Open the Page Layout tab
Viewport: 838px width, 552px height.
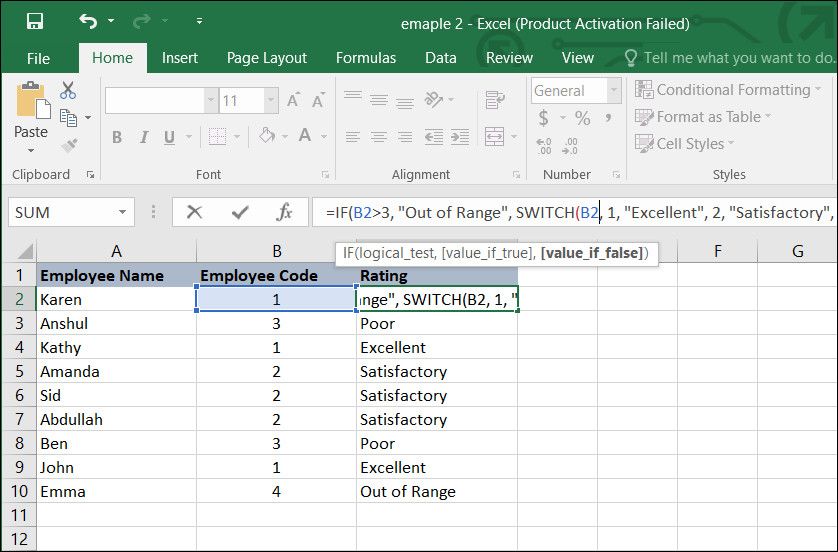(266, 58)
